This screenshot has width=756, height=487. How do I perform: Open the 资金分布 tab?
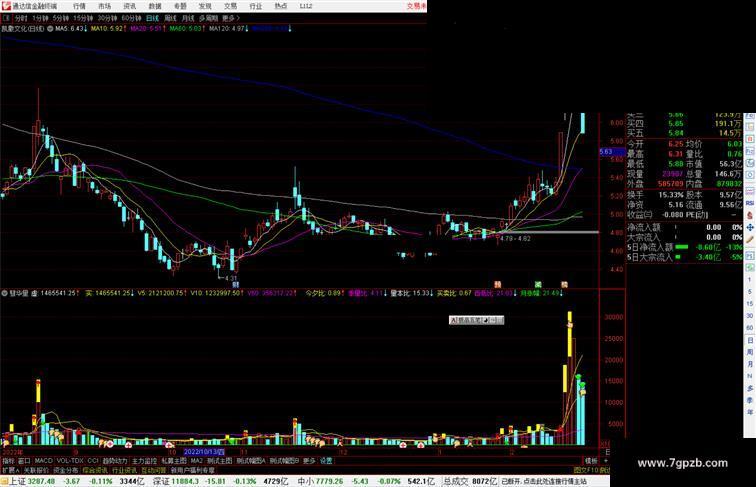66,470
